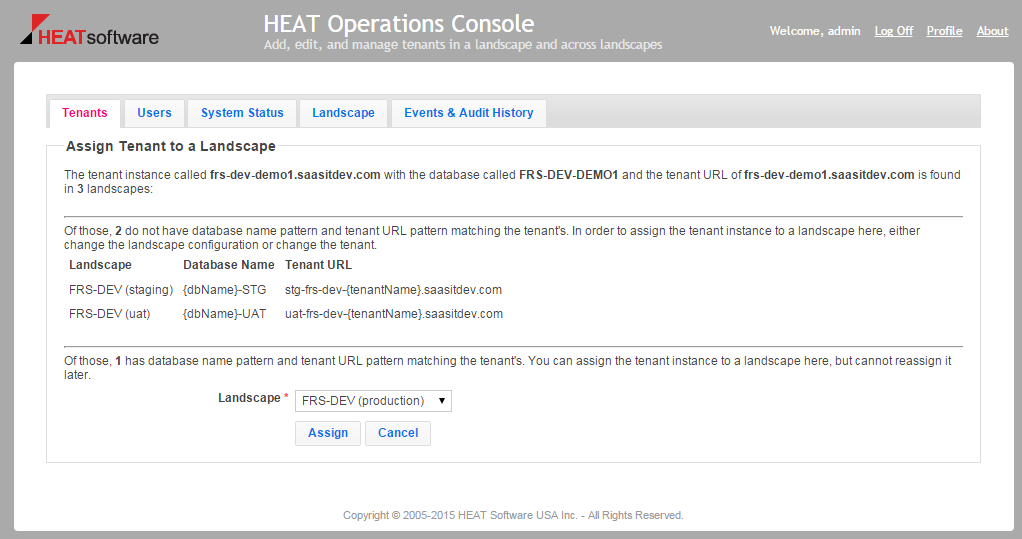Select the FRS-DEV (uat) landscape row
1022x539 pixels.
point(109,314)
